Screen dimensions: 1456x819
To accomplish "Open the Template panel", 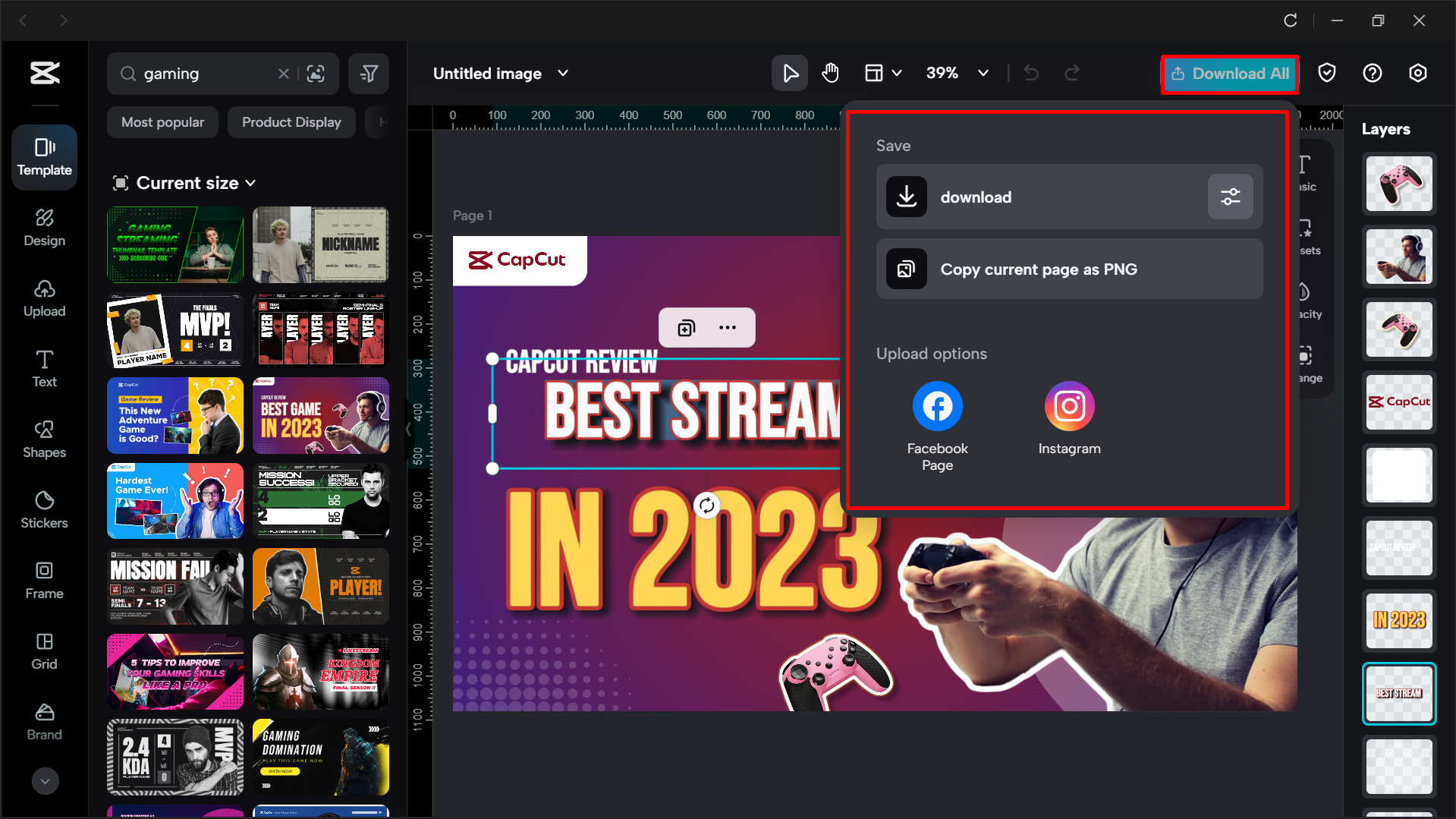I will click(x=45, y=157).
